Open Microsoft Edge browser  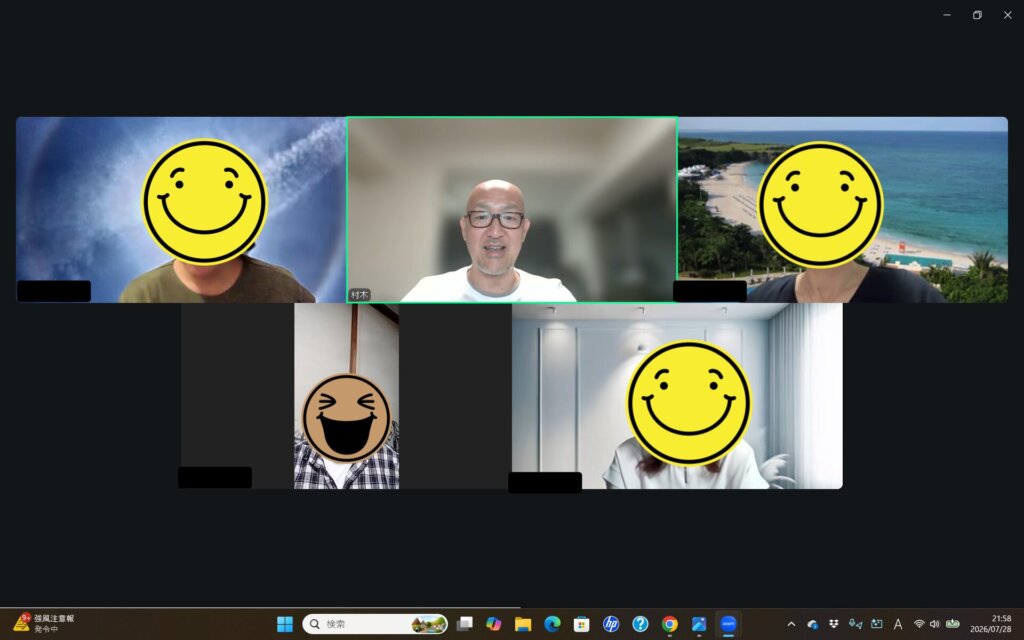(552, 624)
